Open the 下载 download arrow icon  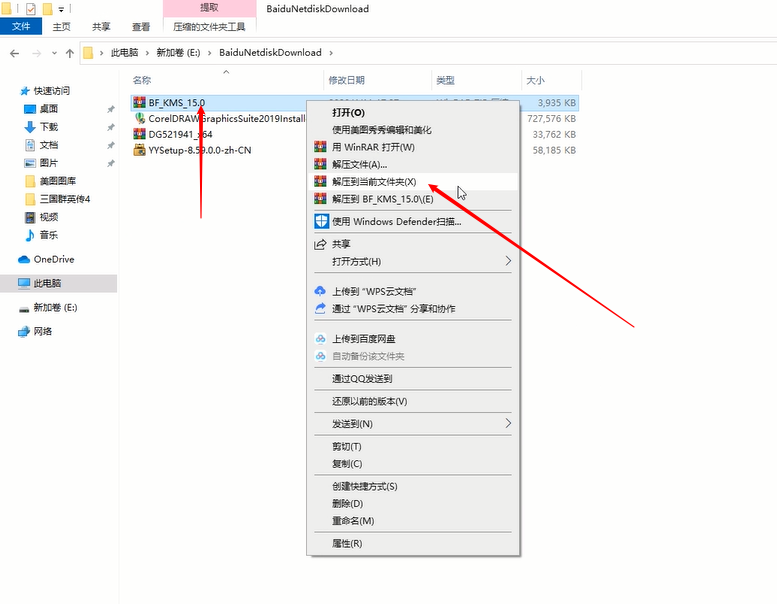(x=30, y=127)
